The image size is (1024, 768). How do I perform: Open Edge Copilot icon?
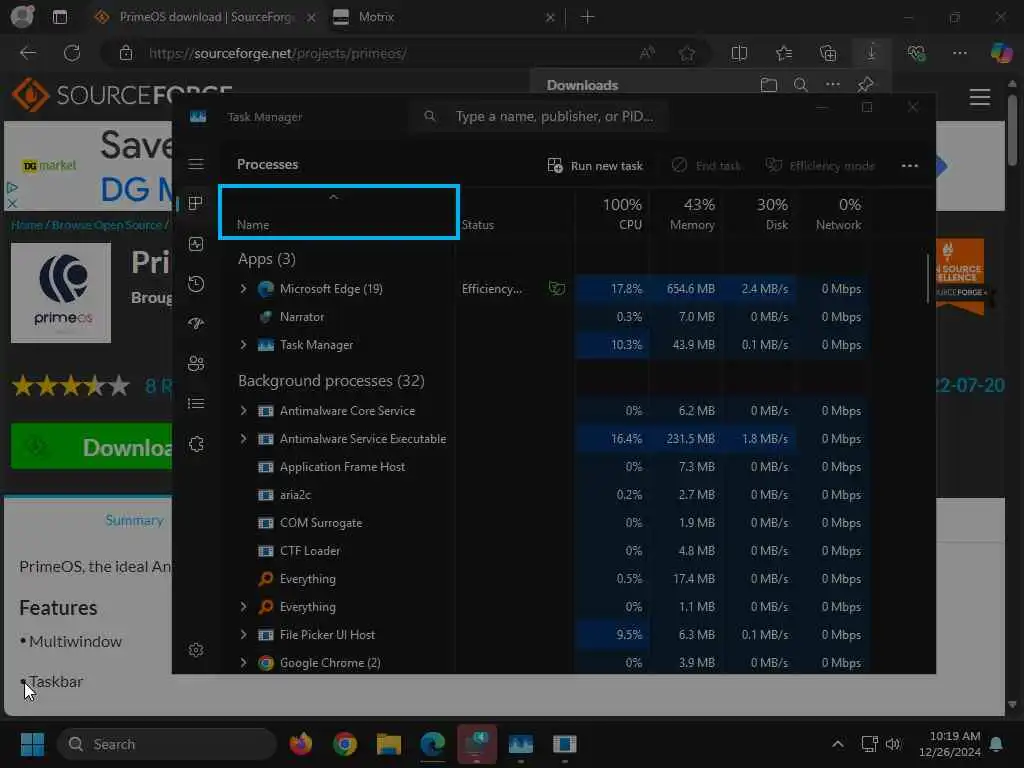[1000, 52]
